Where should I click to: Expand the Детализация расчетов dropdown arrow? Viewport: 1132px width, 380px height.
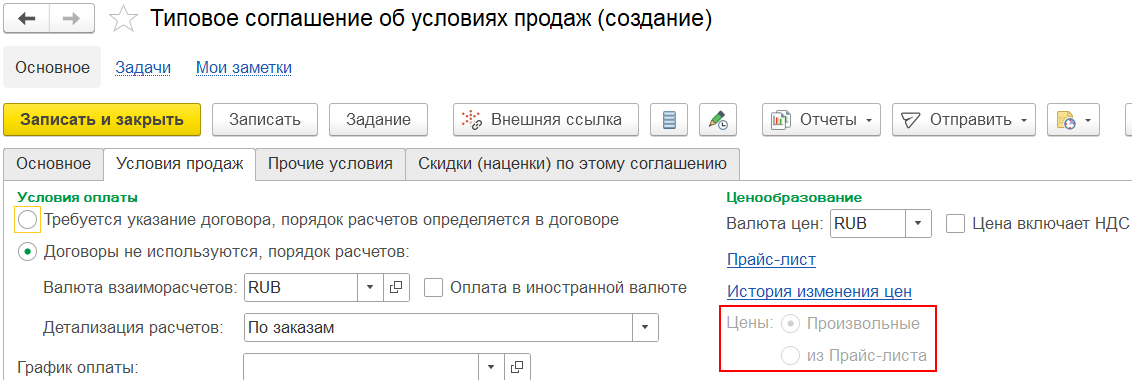(x=645, y=328)
